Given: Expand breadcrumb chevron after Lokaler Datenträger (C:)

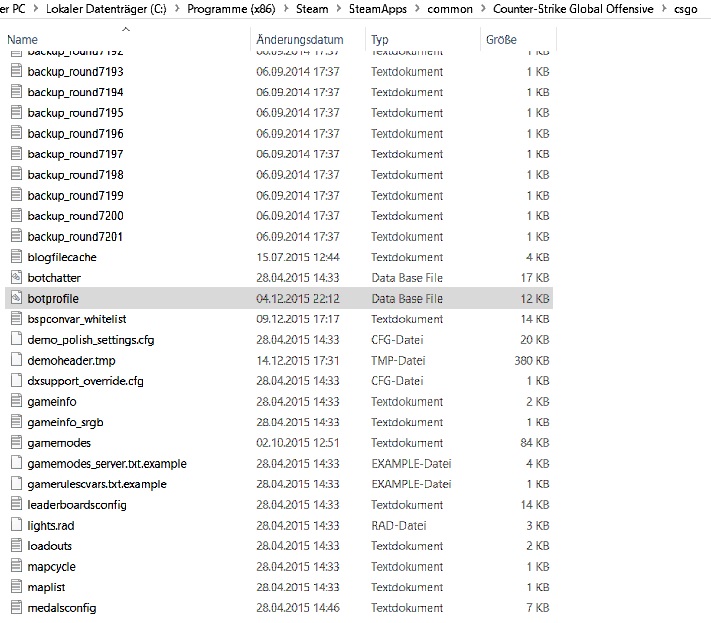Looking at the screenshot, I should [x=177, y=9].
